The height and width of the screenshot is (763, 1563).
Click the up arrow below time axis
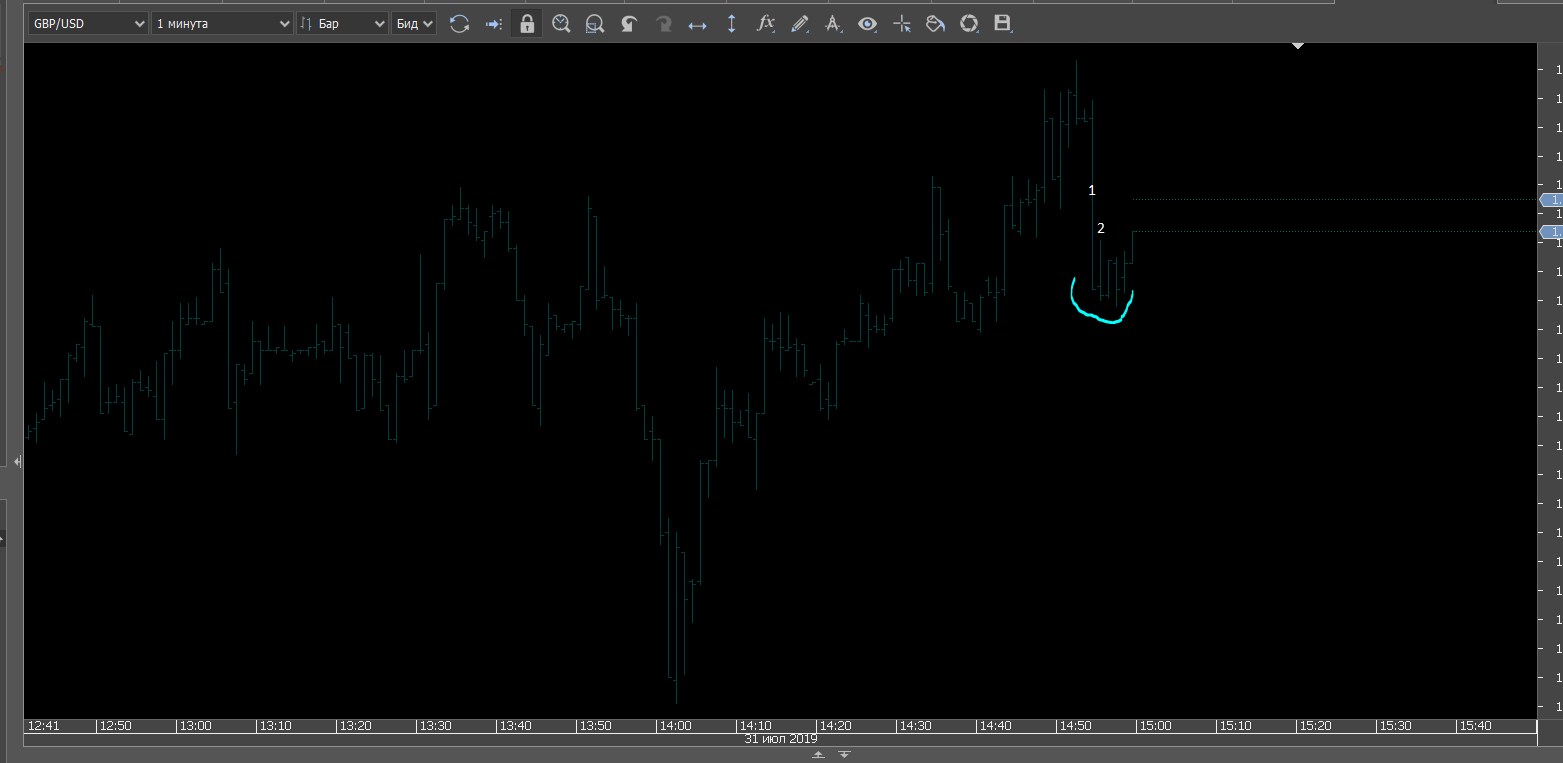(x=818, y=755)
